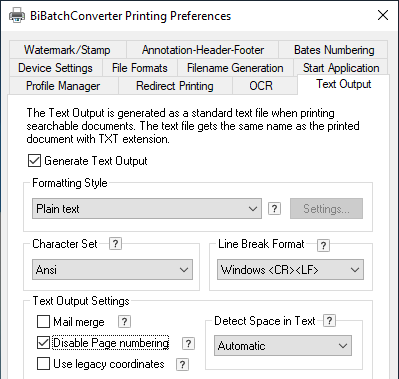Click the Line Break Format help icon
Viewport: 399px width, 379px height.
323,245
